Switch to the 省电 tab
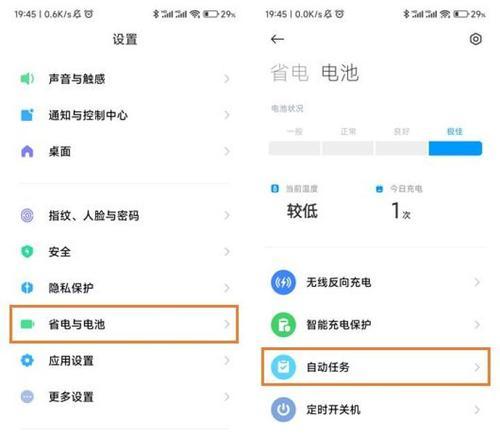This screenshot has height=442, width=500. coord(289,73)
